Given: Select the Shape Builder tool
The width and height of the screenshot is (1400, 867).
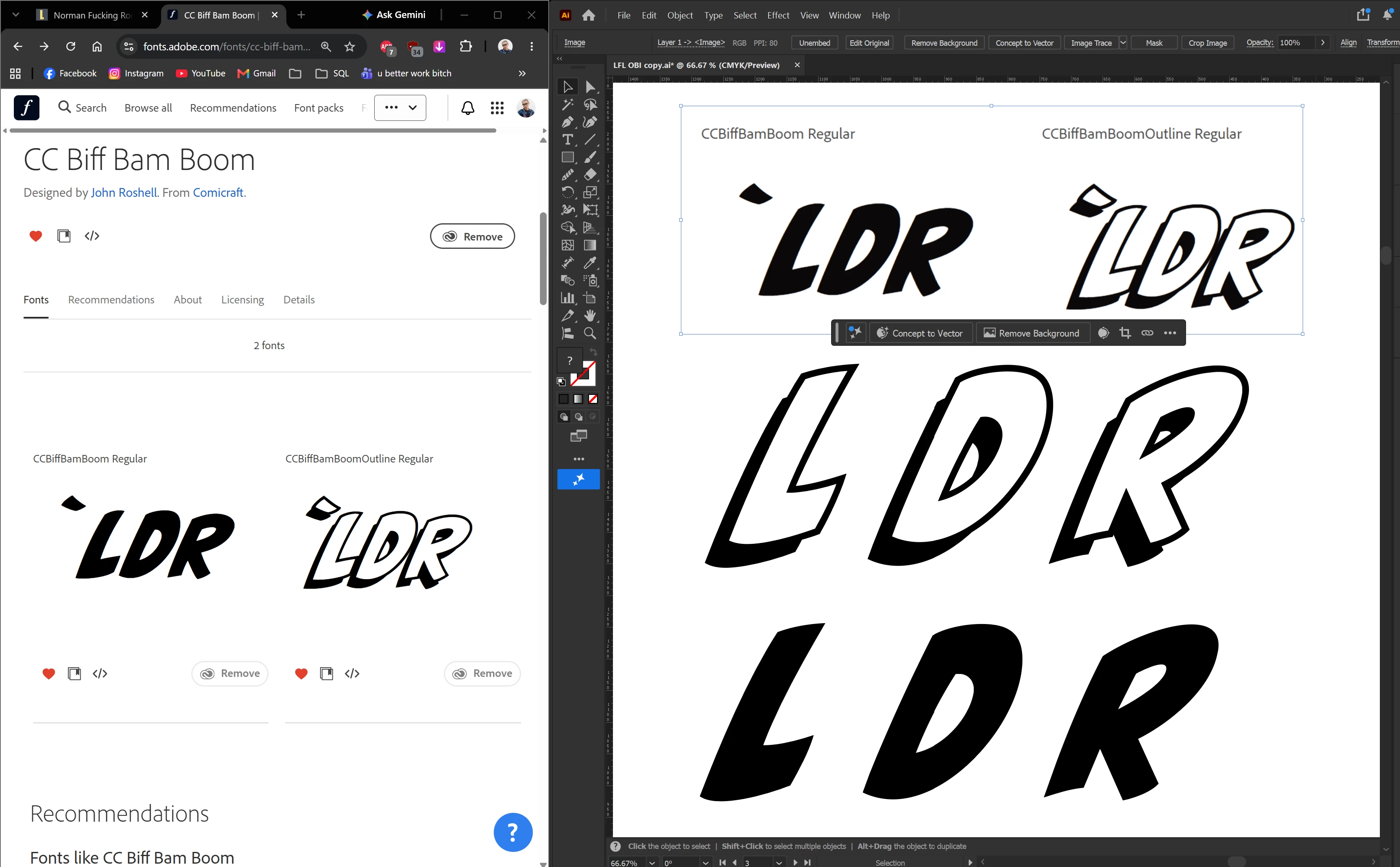Looking at the screenshot, I should pyautogui.click(x=568, y=227).
